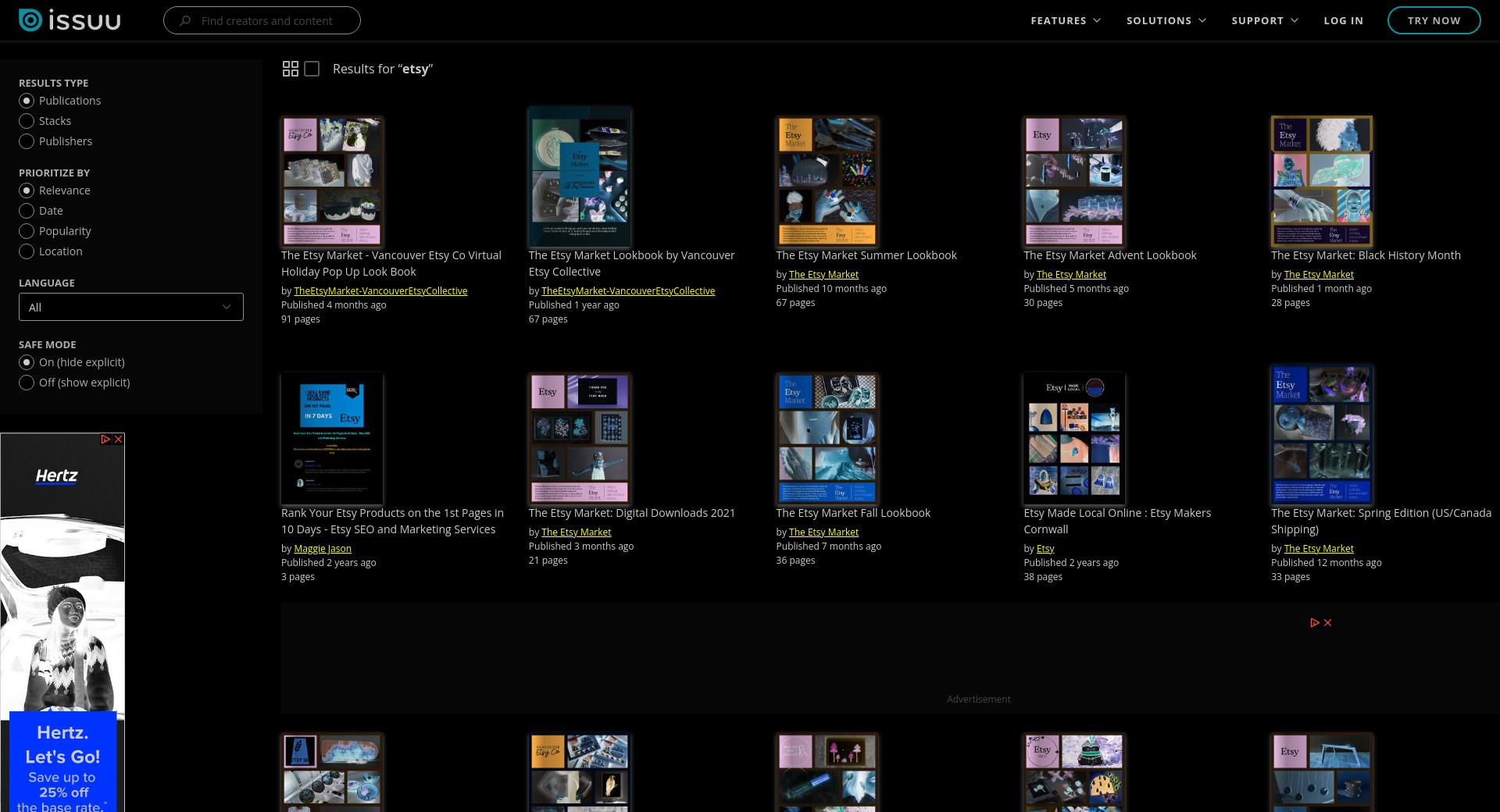Expand the Solutions menu
1500x812 pixels.
(1166, 20)
